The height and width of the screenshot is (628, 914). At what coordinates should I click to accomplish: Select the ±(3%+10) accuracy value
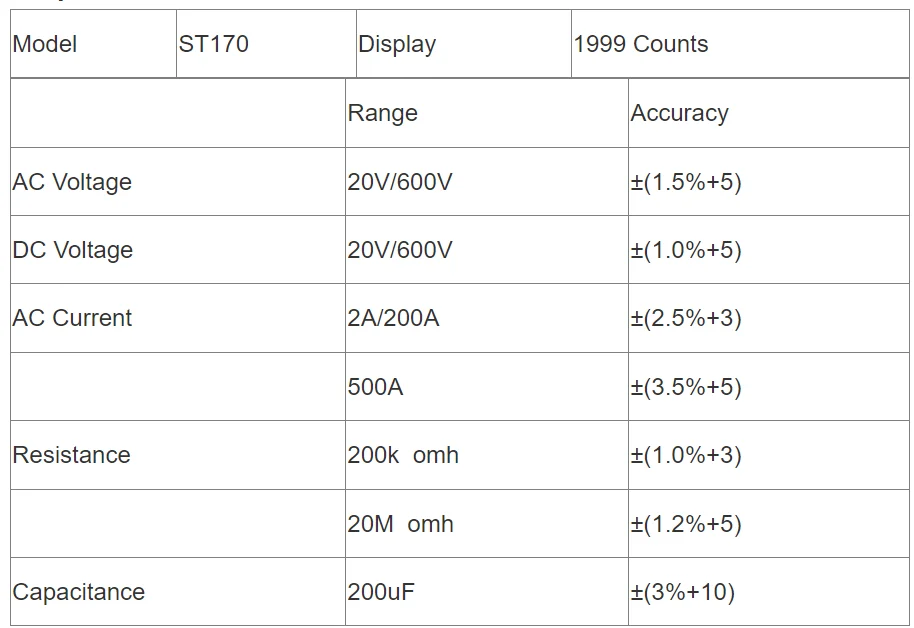[x=682, y=592]
